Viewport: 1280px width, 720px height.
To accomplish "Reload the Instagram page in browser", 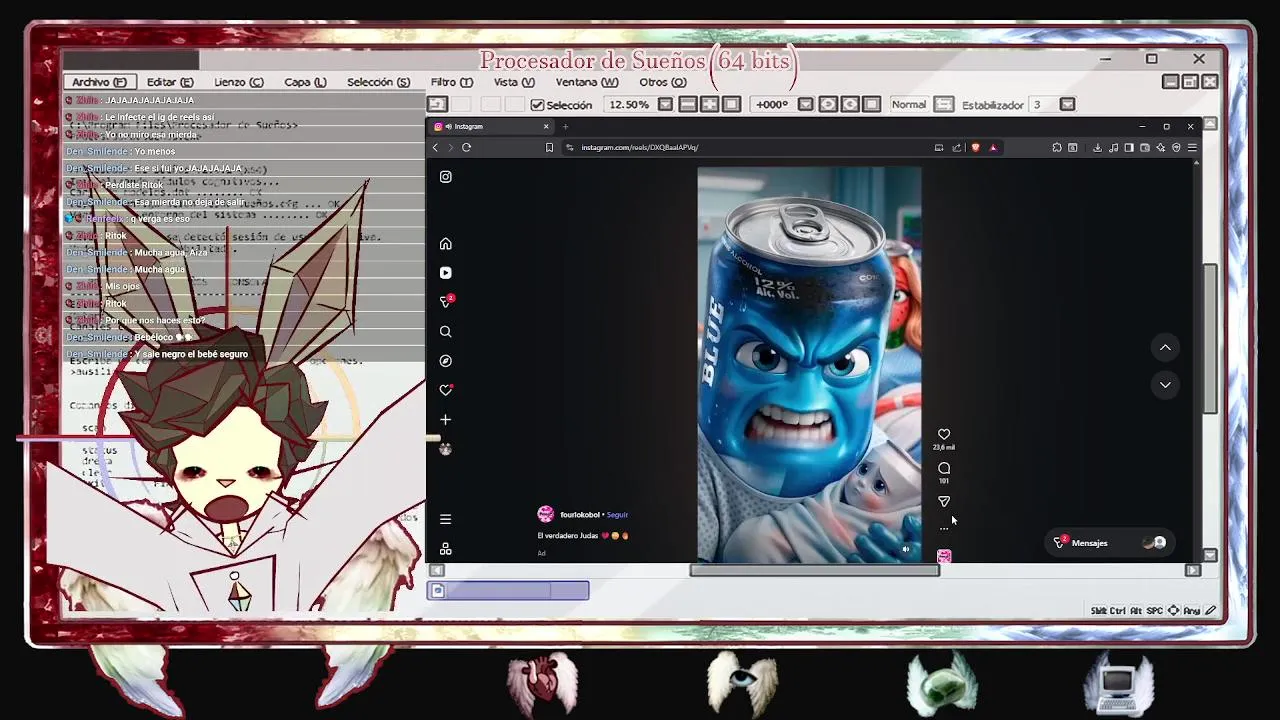I will tap(466, 147).
